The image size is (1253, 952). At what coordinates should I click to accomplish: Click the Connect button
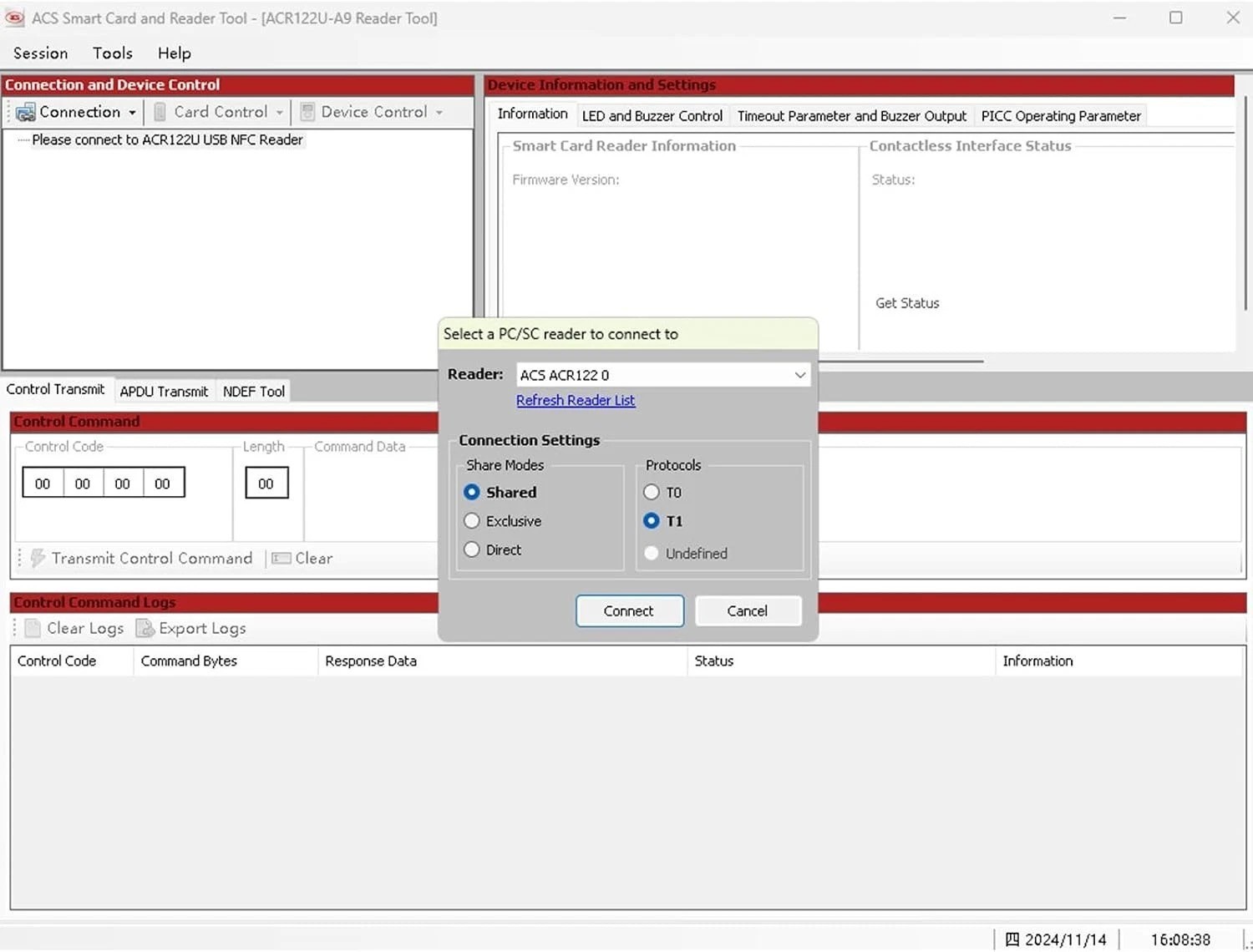pos(630,610)
